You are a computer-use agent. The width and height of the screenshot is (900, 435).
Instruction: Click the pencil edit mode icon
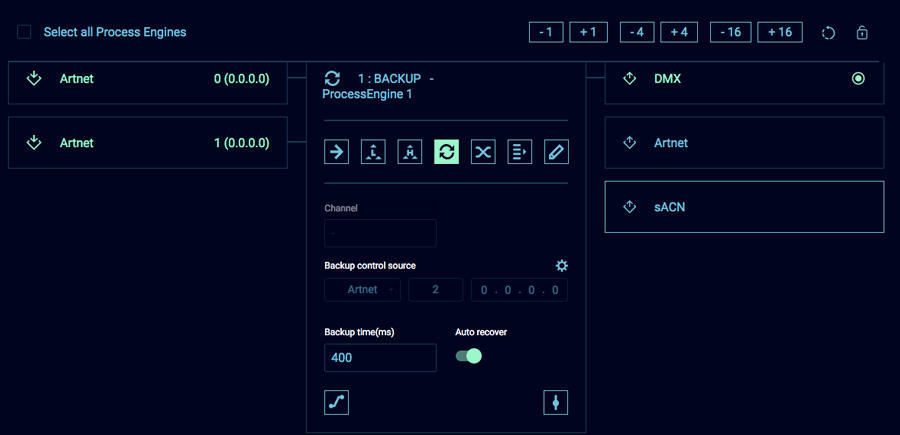[x=556, y=152]
